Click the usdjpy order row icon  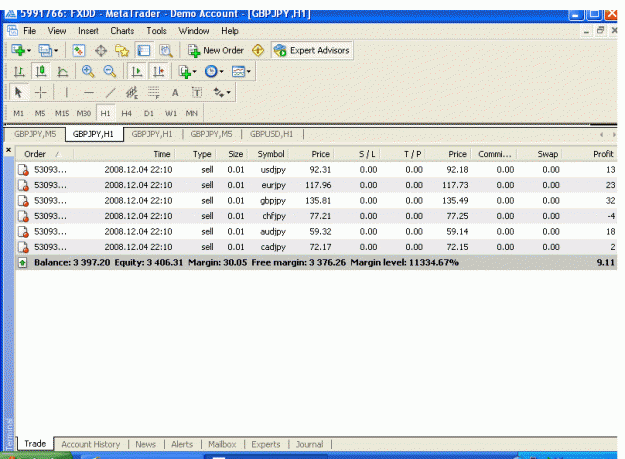coord(24,170)
